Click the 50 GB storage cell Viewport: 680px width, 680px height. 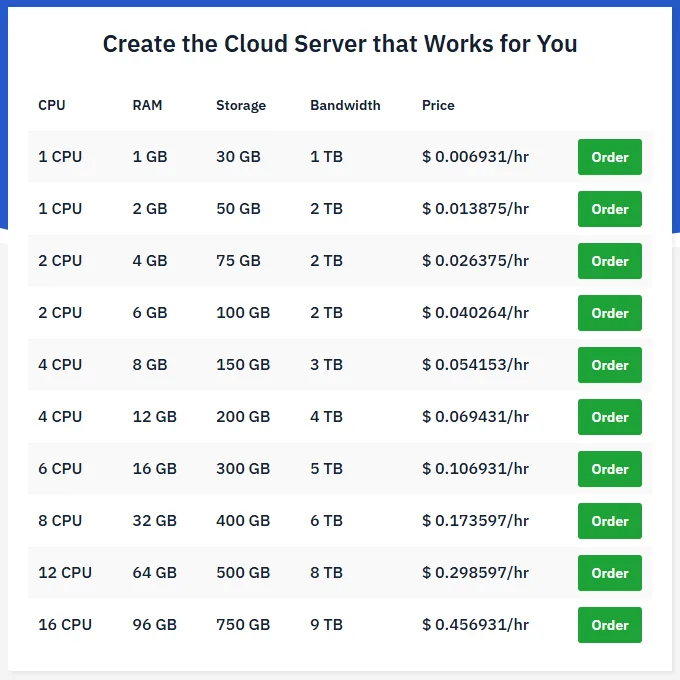click(x=238, y=209)
